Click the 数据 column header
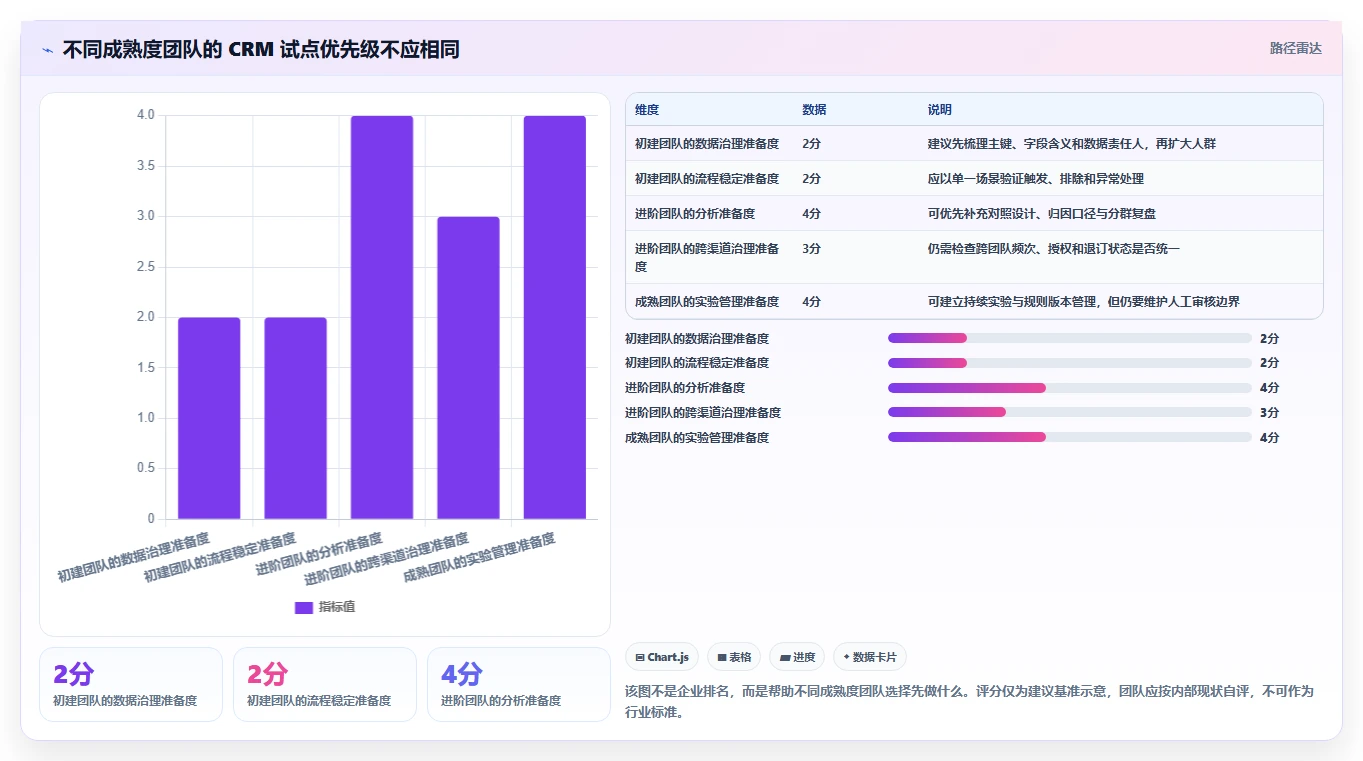1363x761 pixels. [814, 110]
